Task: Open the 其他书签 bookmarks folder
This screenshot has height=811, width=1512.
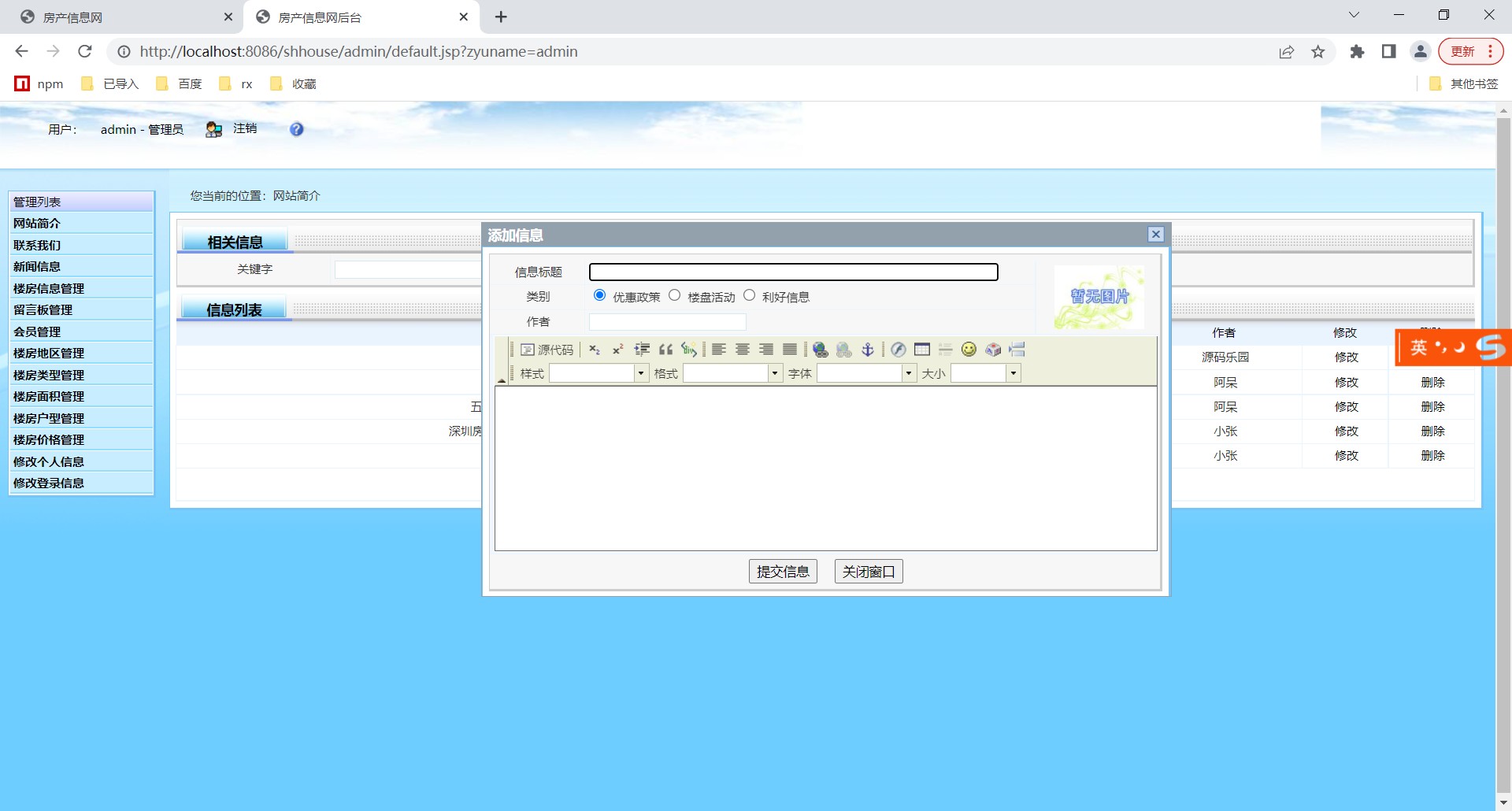Action: 1464,83
